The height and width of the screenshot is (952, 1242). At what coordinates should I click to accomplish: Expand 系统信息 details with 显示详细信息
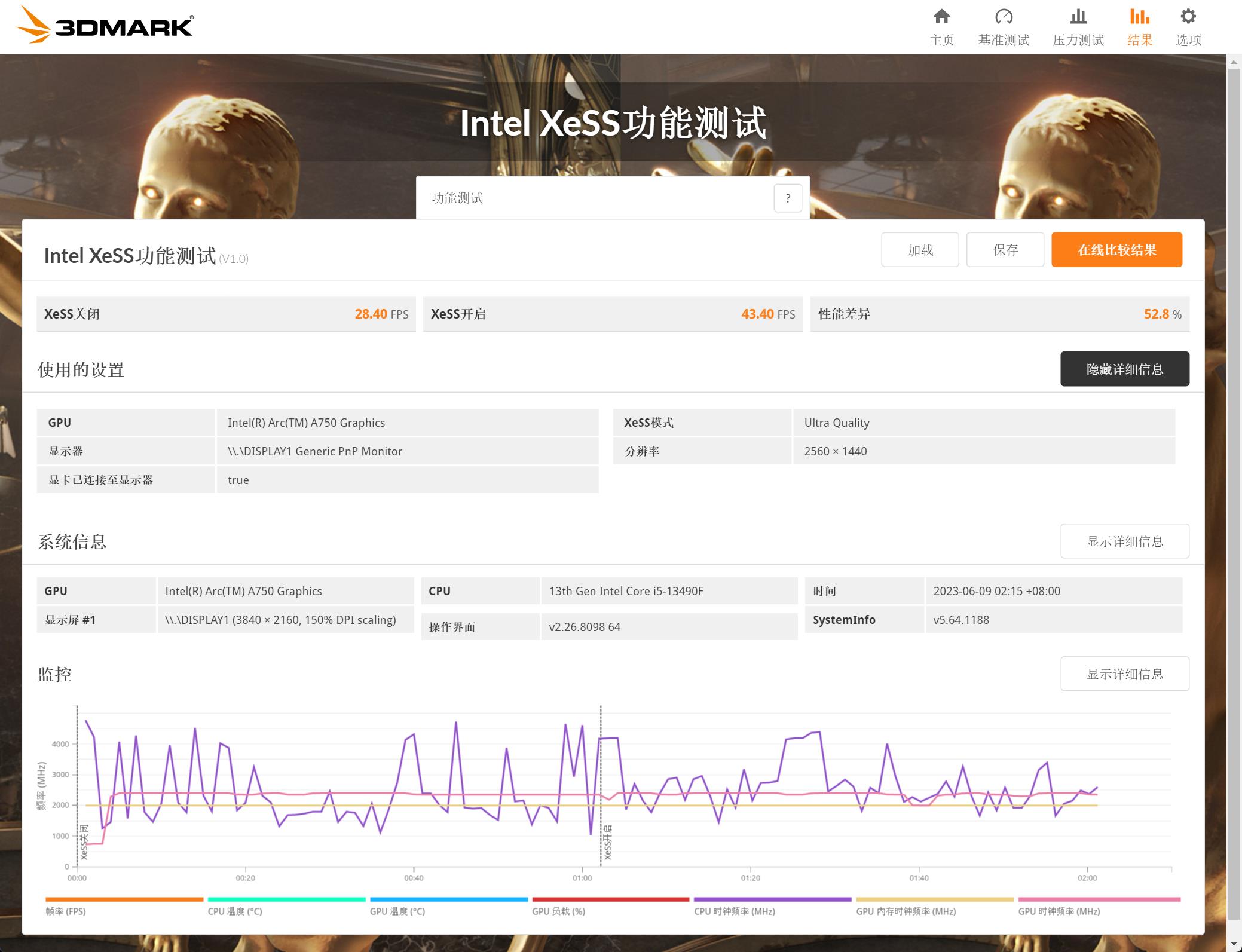(x=1124, y=541)
